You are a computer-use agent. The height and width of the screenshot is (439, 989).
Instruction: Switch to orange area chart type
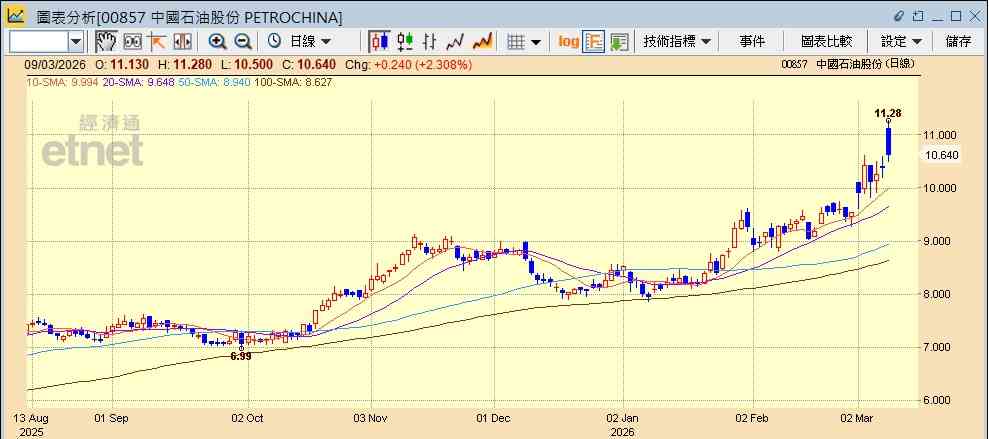(x=483, y=42)
